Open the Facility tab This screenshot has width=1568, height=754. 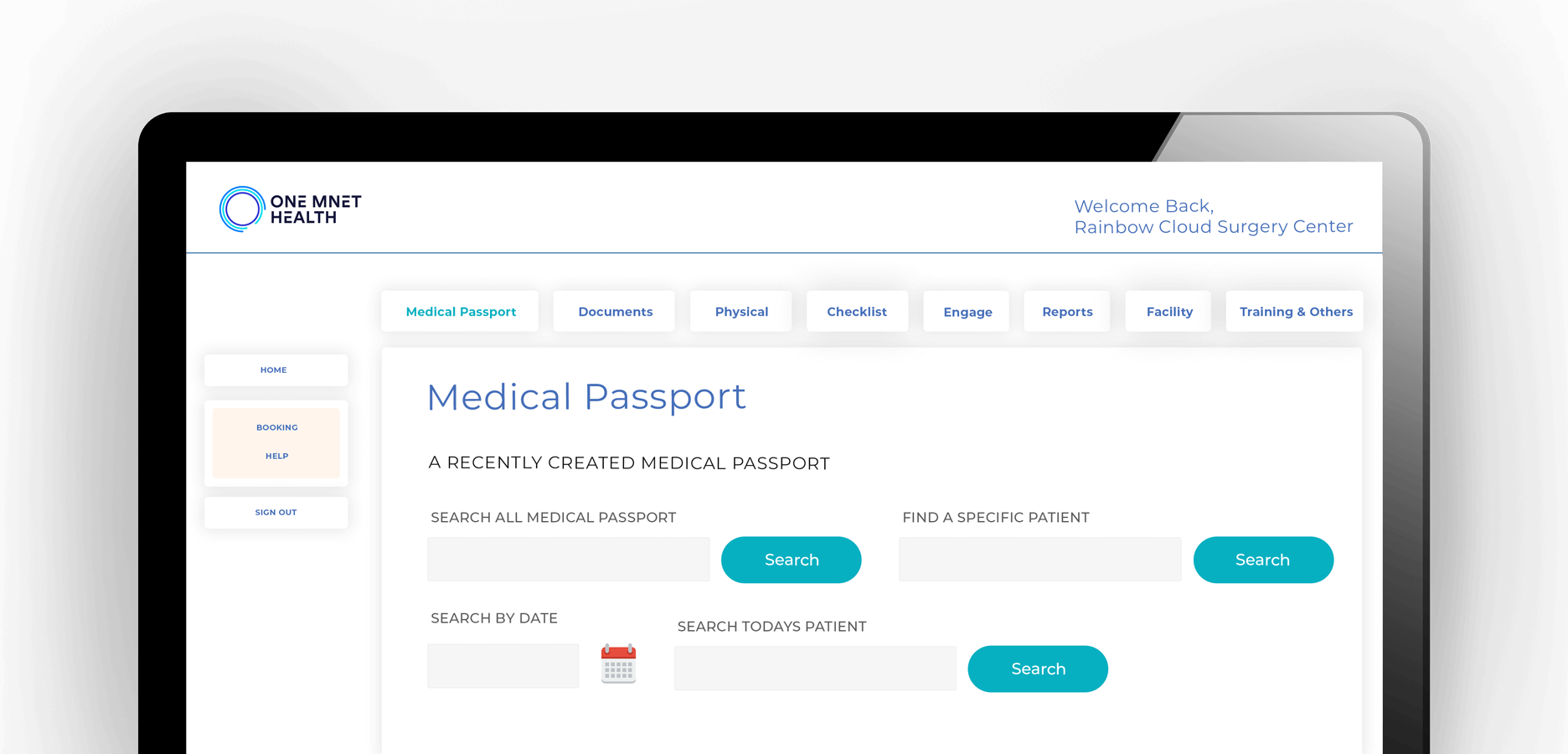1168,311
